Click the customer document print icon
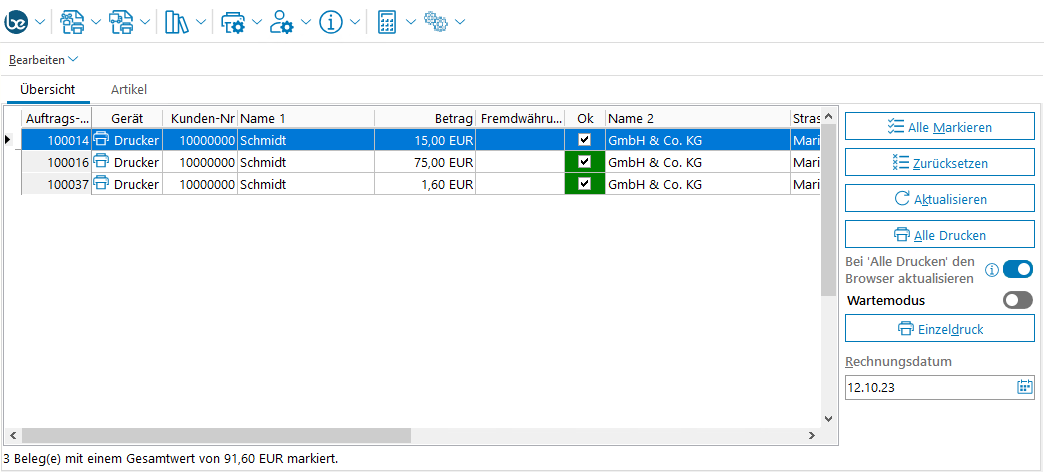Image resolution: width=1044 pixels, height=473 pixels. tap(72, 21)
